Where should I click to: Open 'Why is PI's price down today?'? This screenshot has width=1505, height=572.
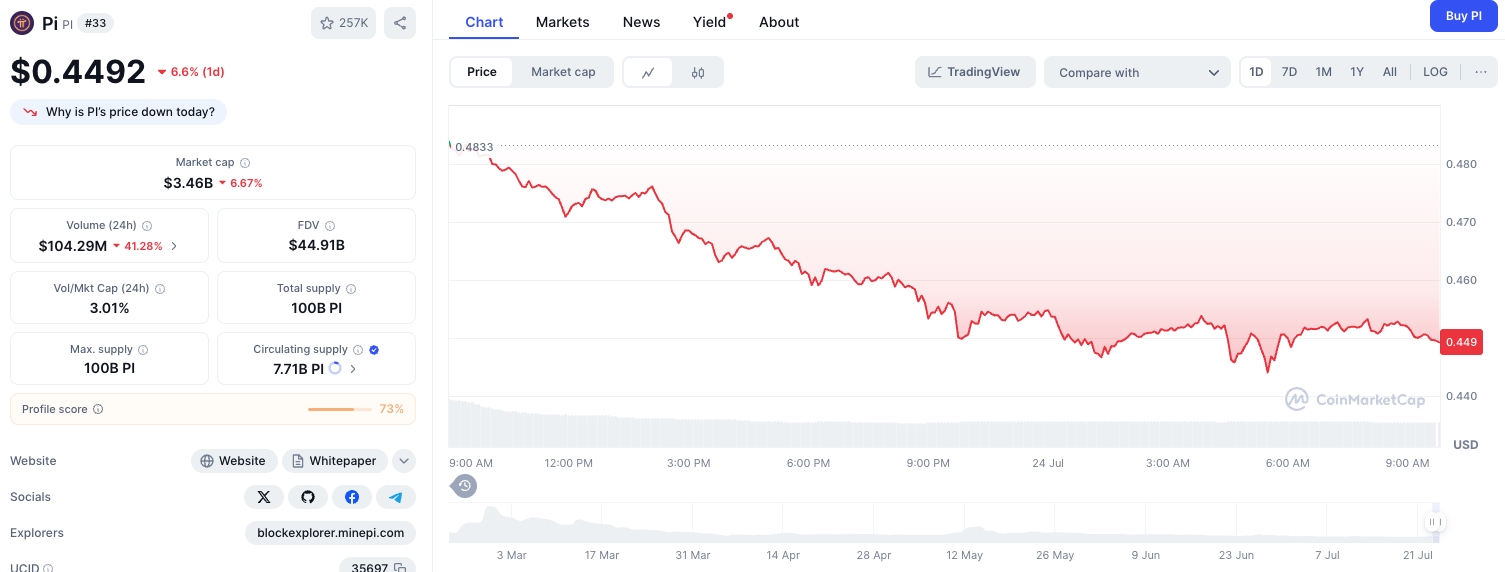119,112
